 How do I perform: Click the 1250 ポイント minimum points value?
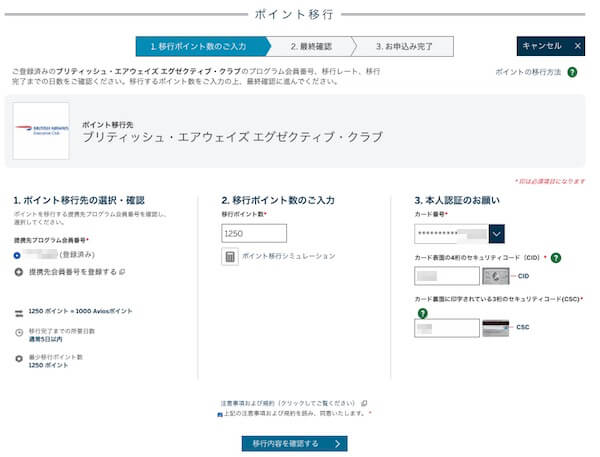click(48, 366)
